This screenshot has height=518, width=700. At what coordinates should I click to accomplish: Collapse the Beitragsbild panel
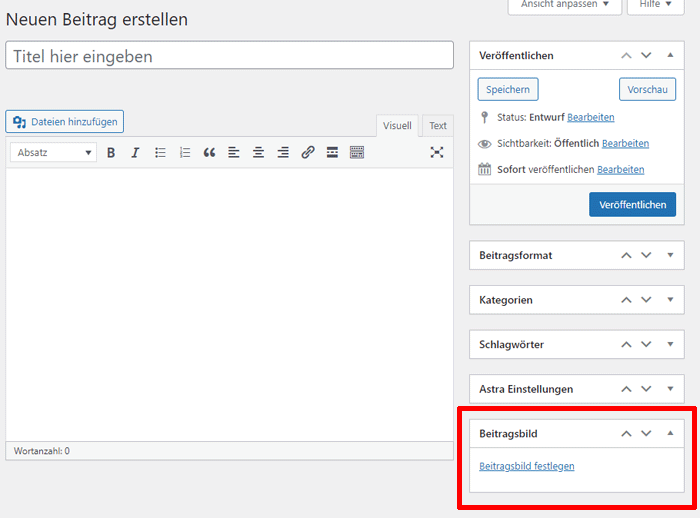pos(670,433)
